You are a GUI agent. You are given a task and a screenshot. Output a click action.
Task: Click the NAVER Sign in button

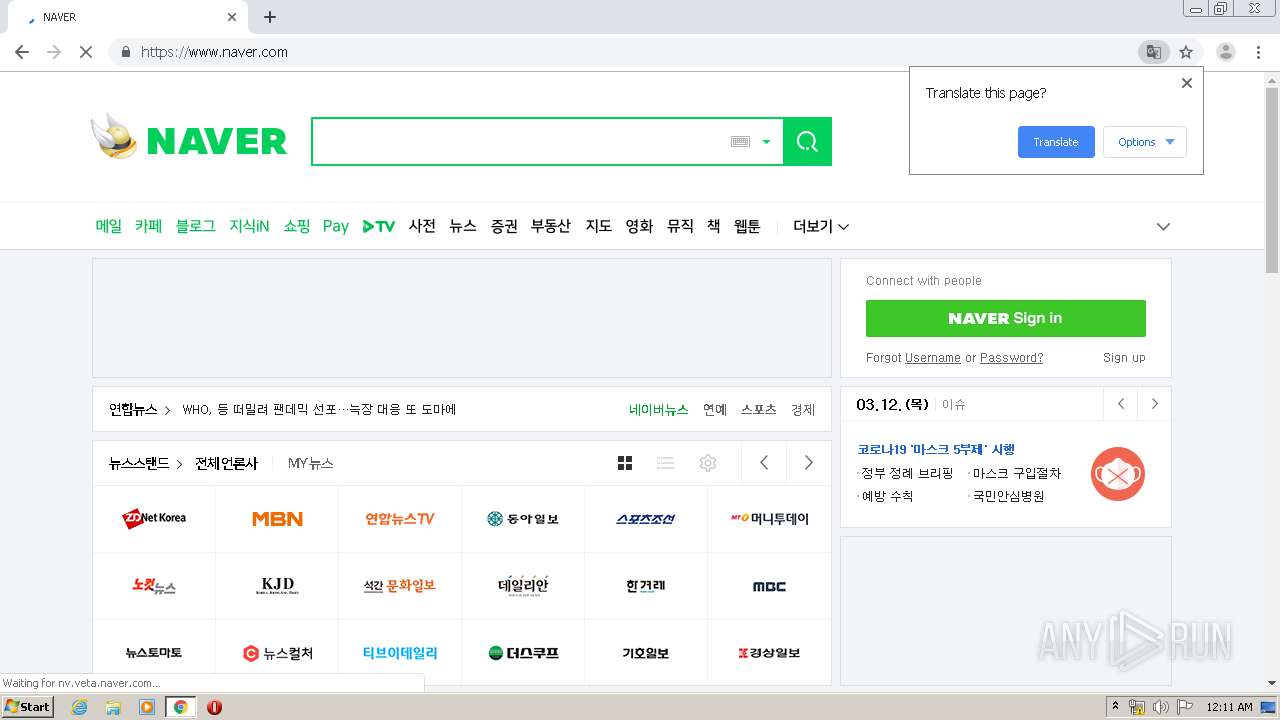[1006, 318]
